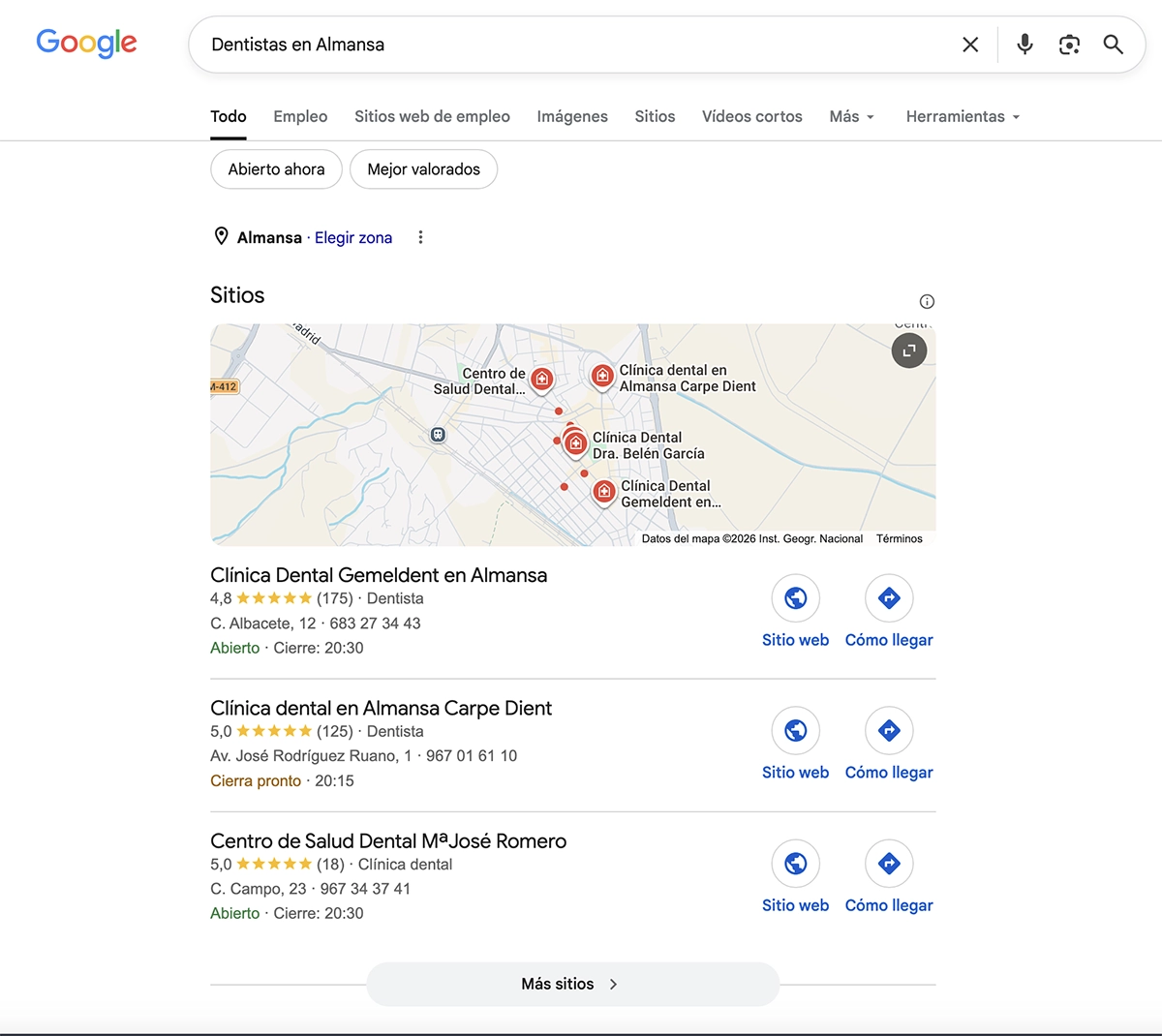This screenshot has height=1036, width=1162.
Task: Click the Términos link on the map
Action: 900,538
